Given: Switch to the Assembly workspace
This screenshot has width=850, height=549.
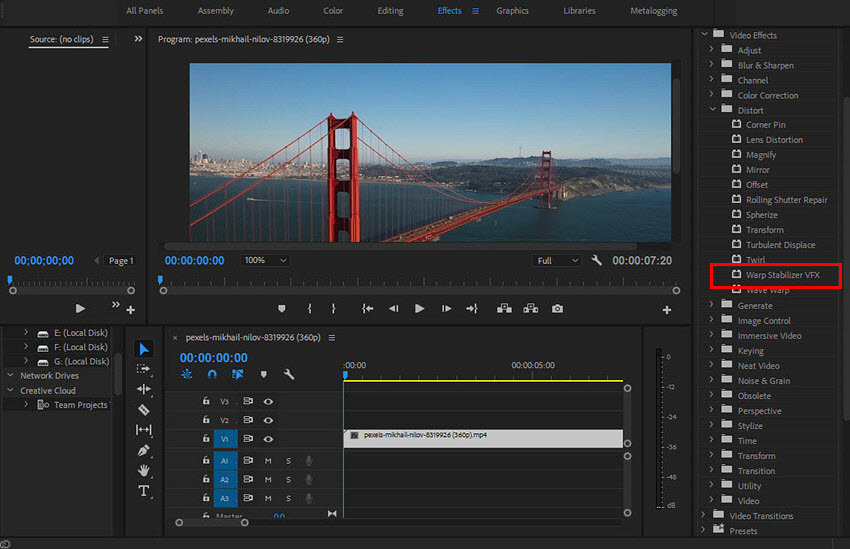Looking at the screenshot, I should pos(215,11).
